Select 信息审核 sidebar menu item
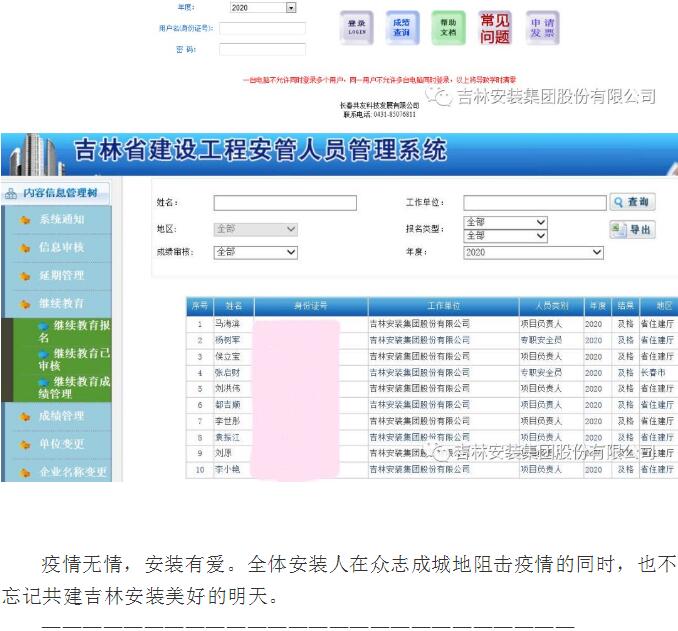Screen dimensions: 678x631 (61, 247)
